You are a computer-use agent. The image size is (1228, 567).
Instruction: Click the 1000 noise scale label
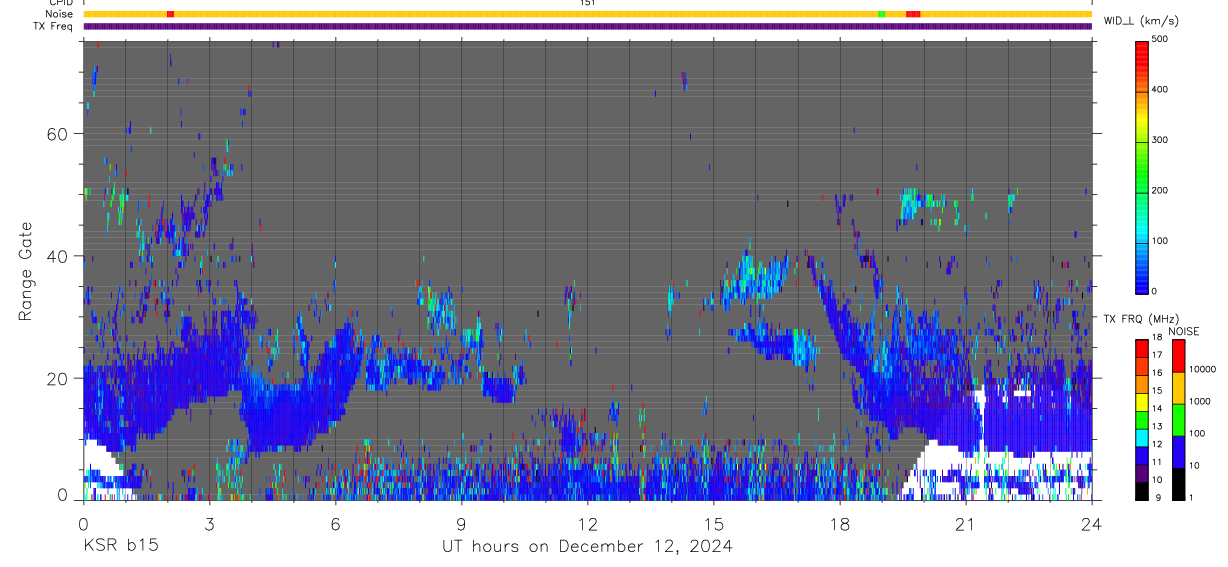1200,401
